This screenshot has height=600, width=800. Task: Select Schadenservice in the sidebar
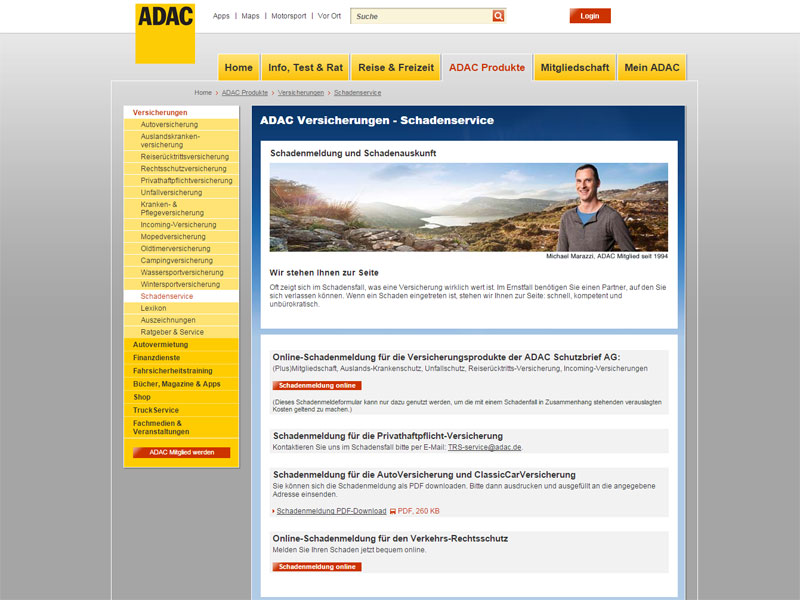click(x=181, y=296)
